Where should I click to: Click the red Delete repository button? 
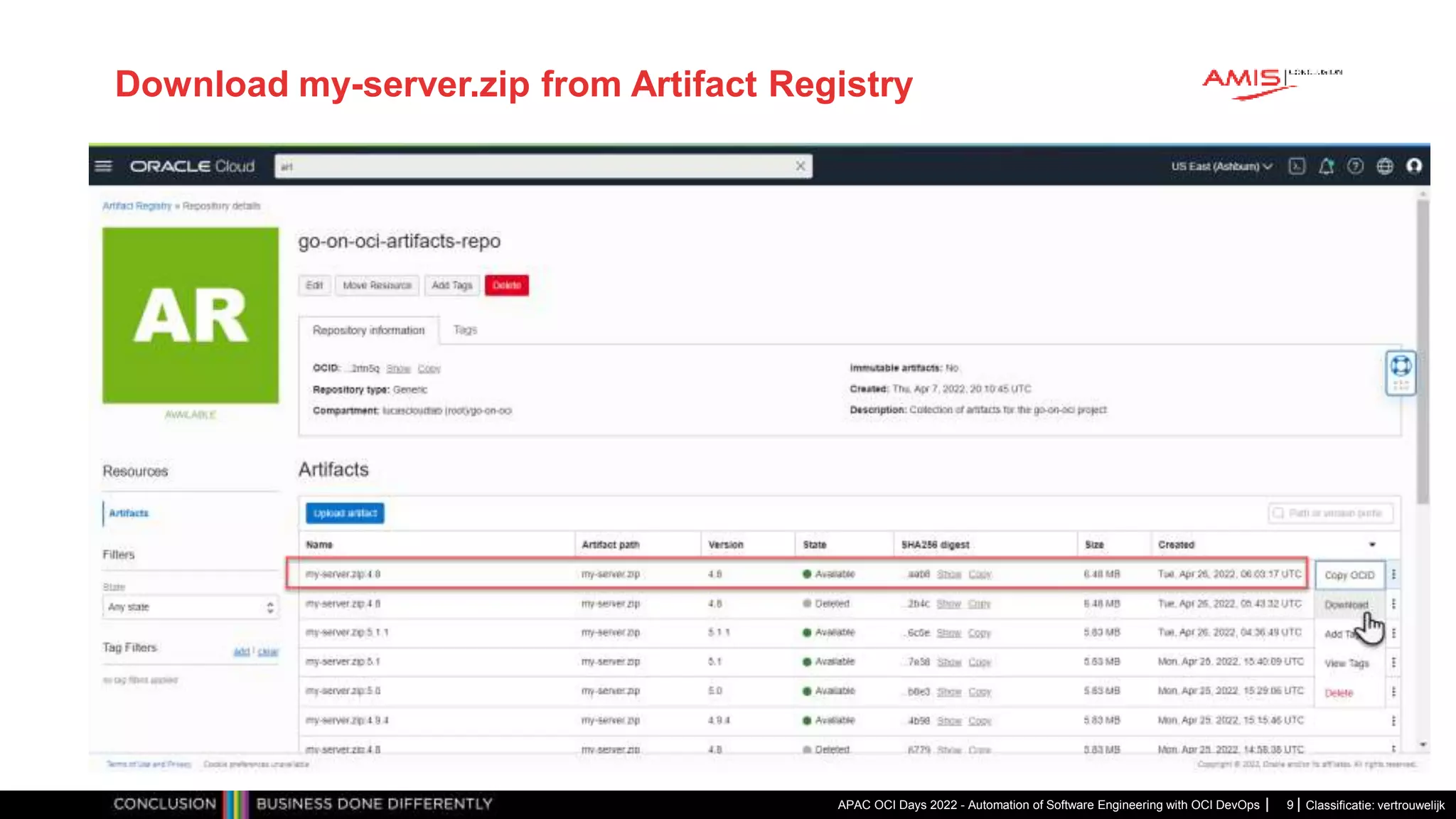click(507, 285)
